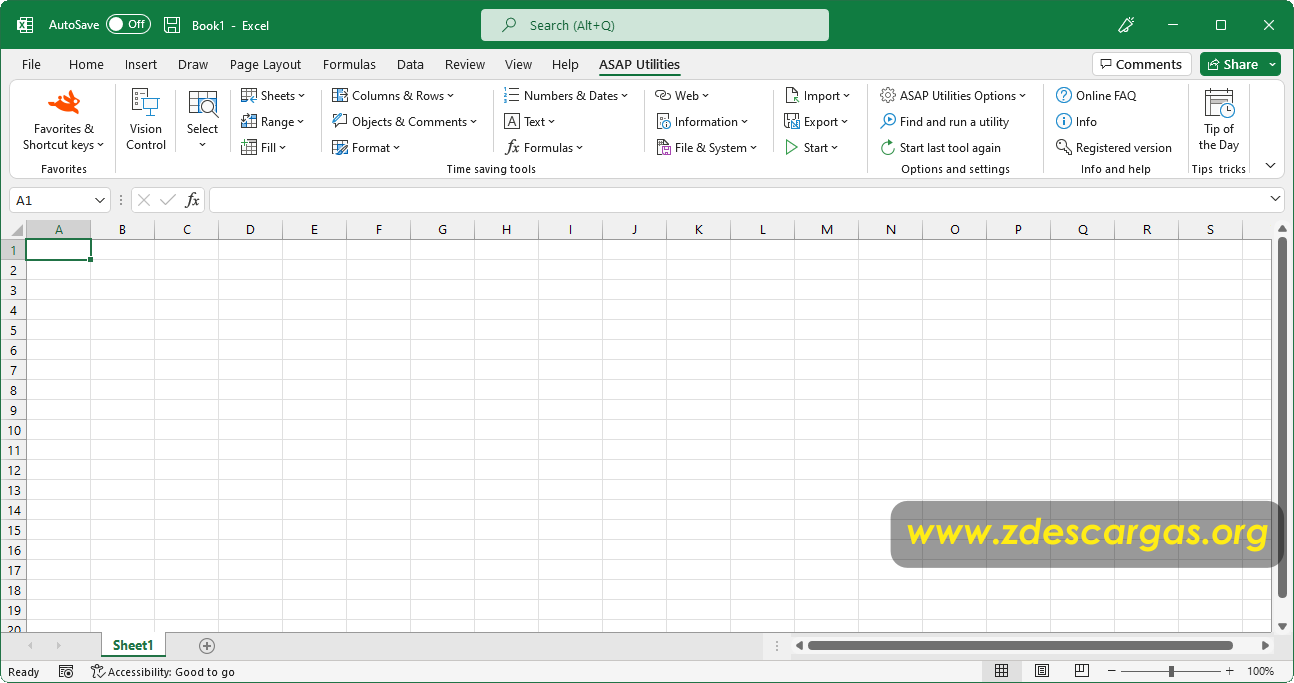Click the macro record status icon
The width and height of the screenshot is (1294, 683).
(66, 672)
